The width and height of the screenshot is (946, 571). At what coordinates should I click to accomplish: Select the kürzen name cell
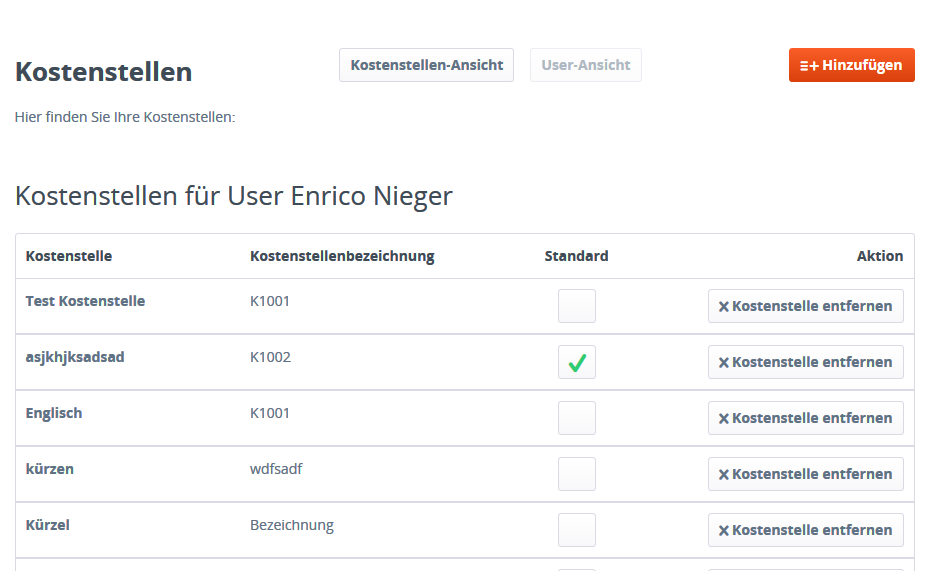click(49, 469)
